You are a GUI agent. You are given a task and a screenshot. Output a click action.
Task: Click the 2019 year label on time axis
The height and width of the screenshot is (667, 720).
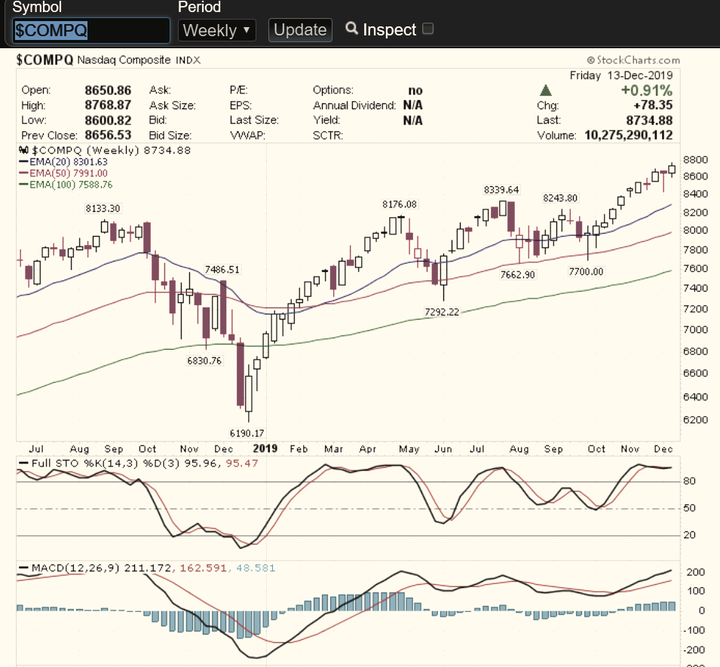(265, 448)
